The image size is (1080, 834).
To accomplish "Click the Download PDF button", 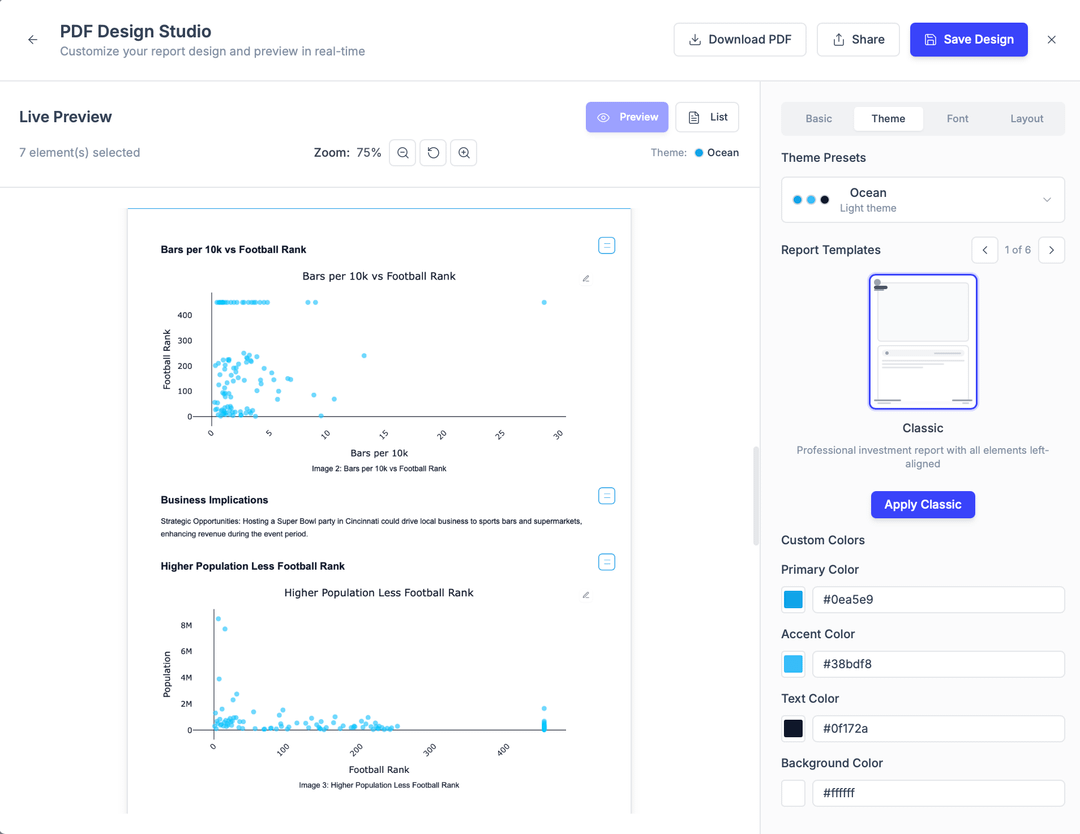I will tap(739, 40).
